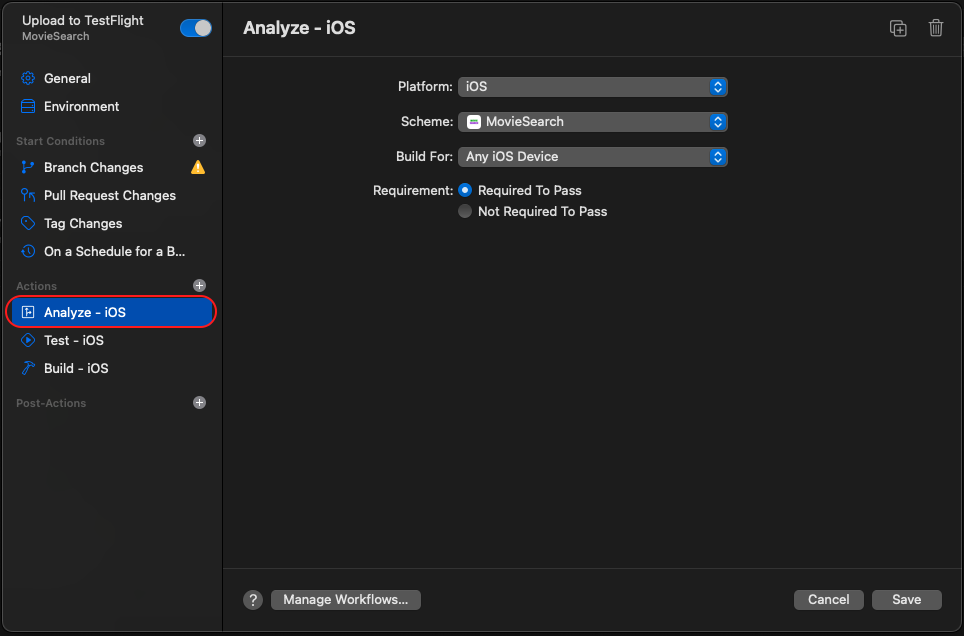The width and height of the screenshot is (964, 636).
Task: Click the Cancel button
Action: coord(828,600)
